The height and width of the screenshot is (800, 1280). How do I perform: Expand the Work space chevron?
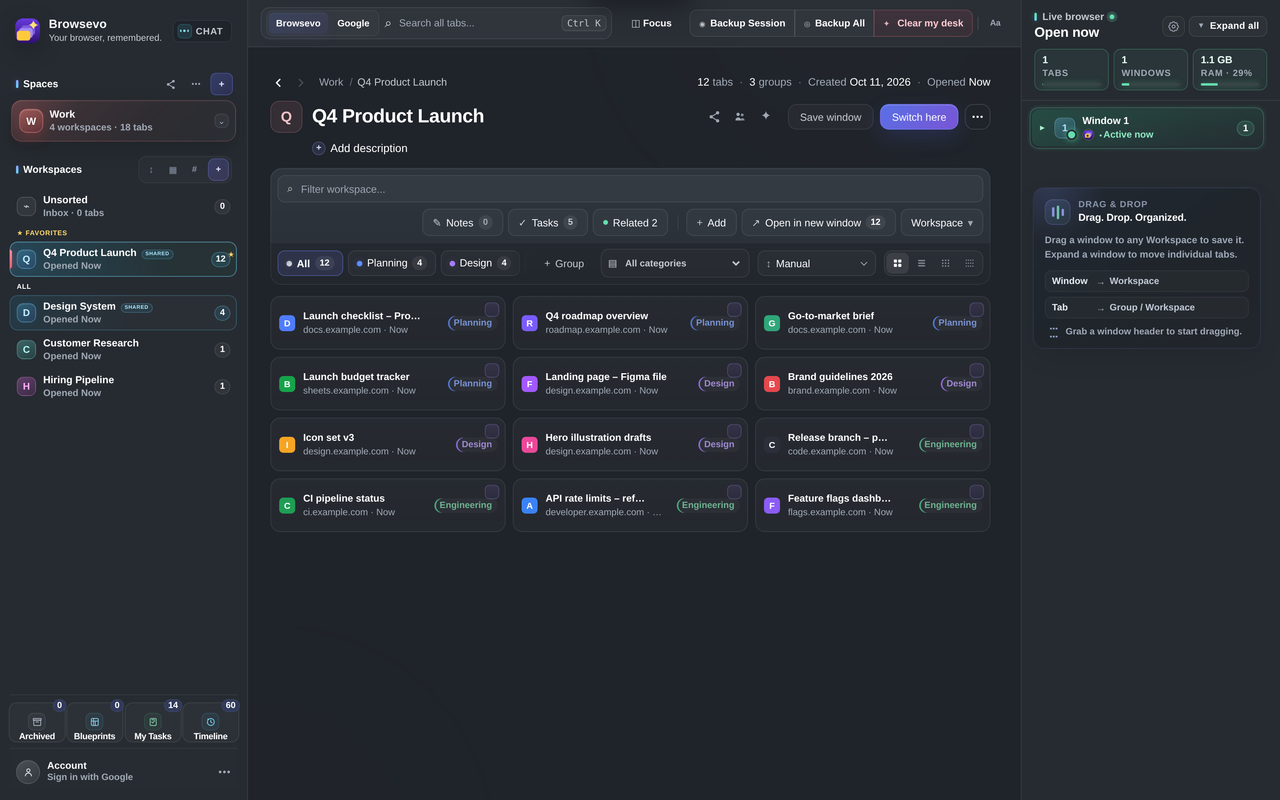pos(221,121)
